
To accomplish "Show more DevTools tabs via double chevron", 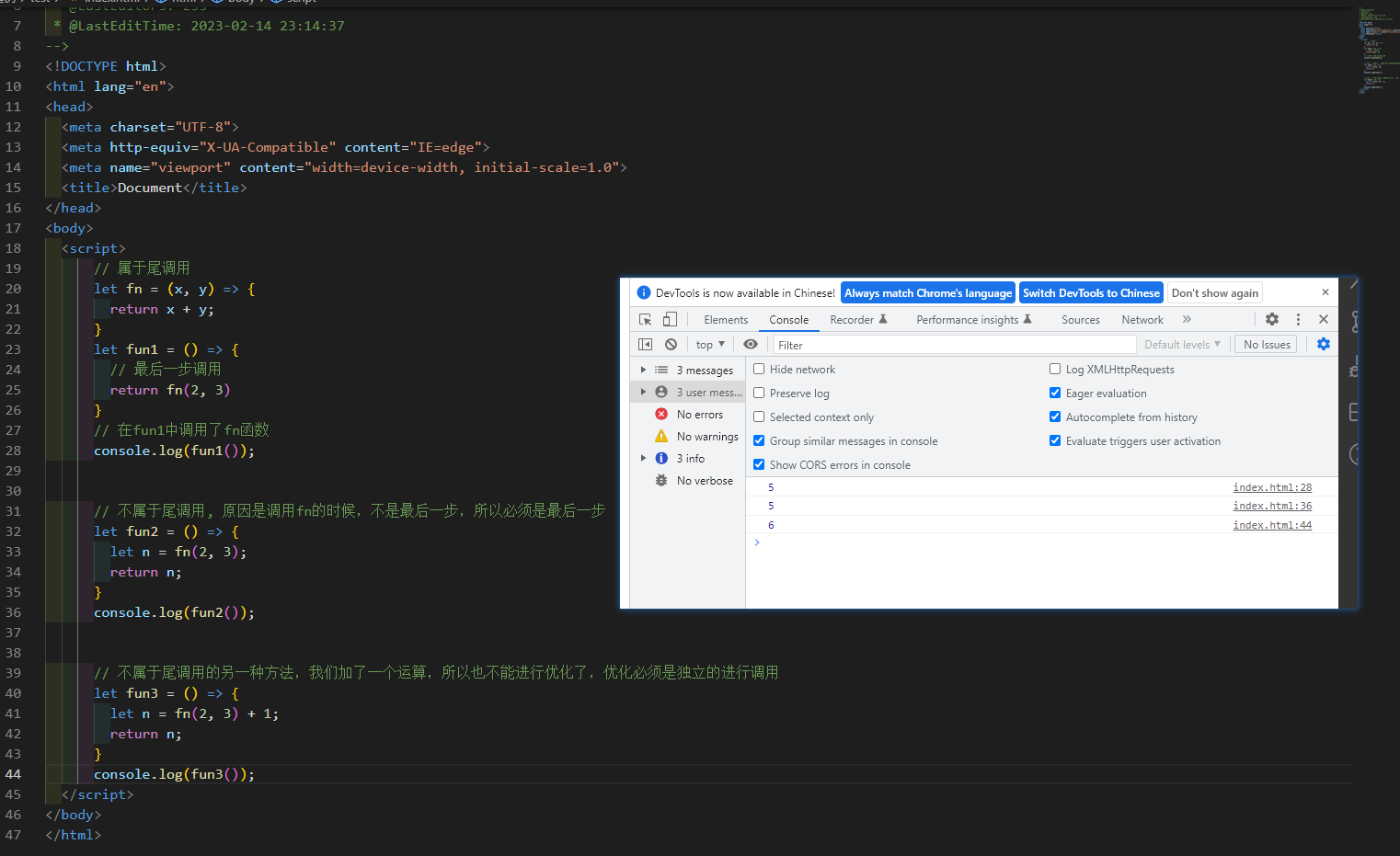I will pyautogui.click(x=1187, y=319).
